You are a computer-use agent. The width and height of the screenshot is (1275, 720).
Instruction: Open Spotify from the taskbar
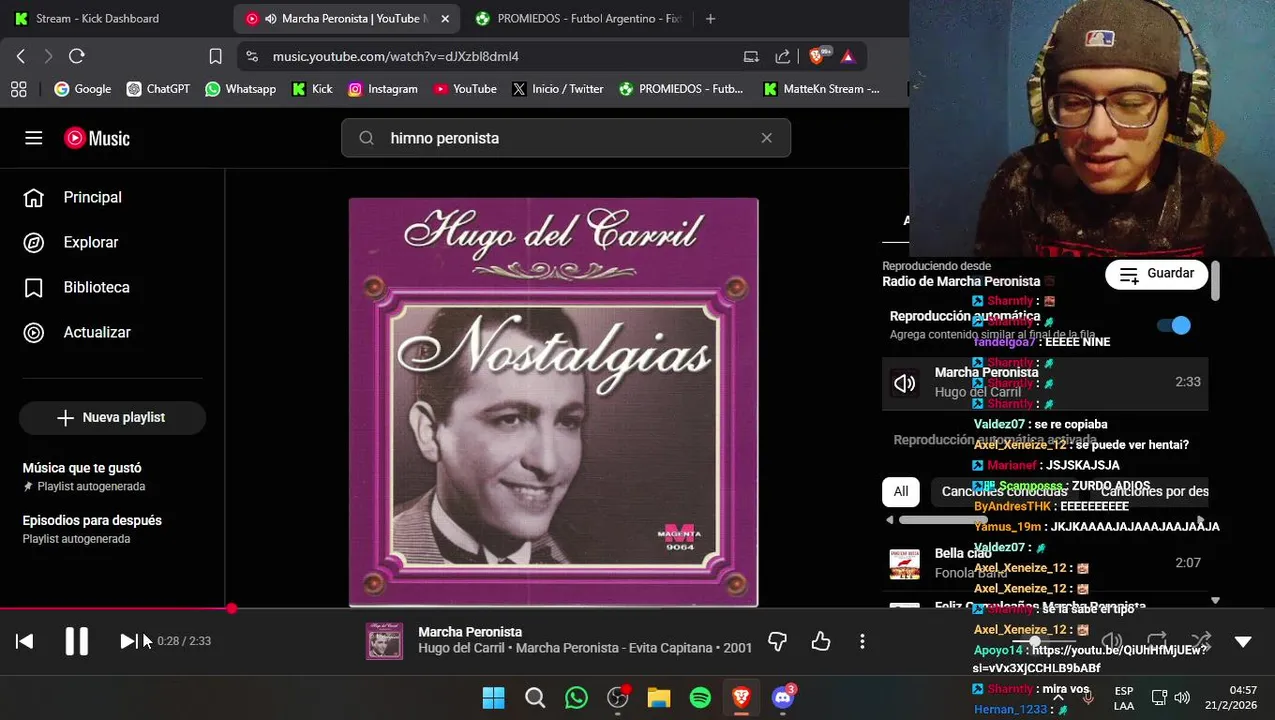[700, 697]
